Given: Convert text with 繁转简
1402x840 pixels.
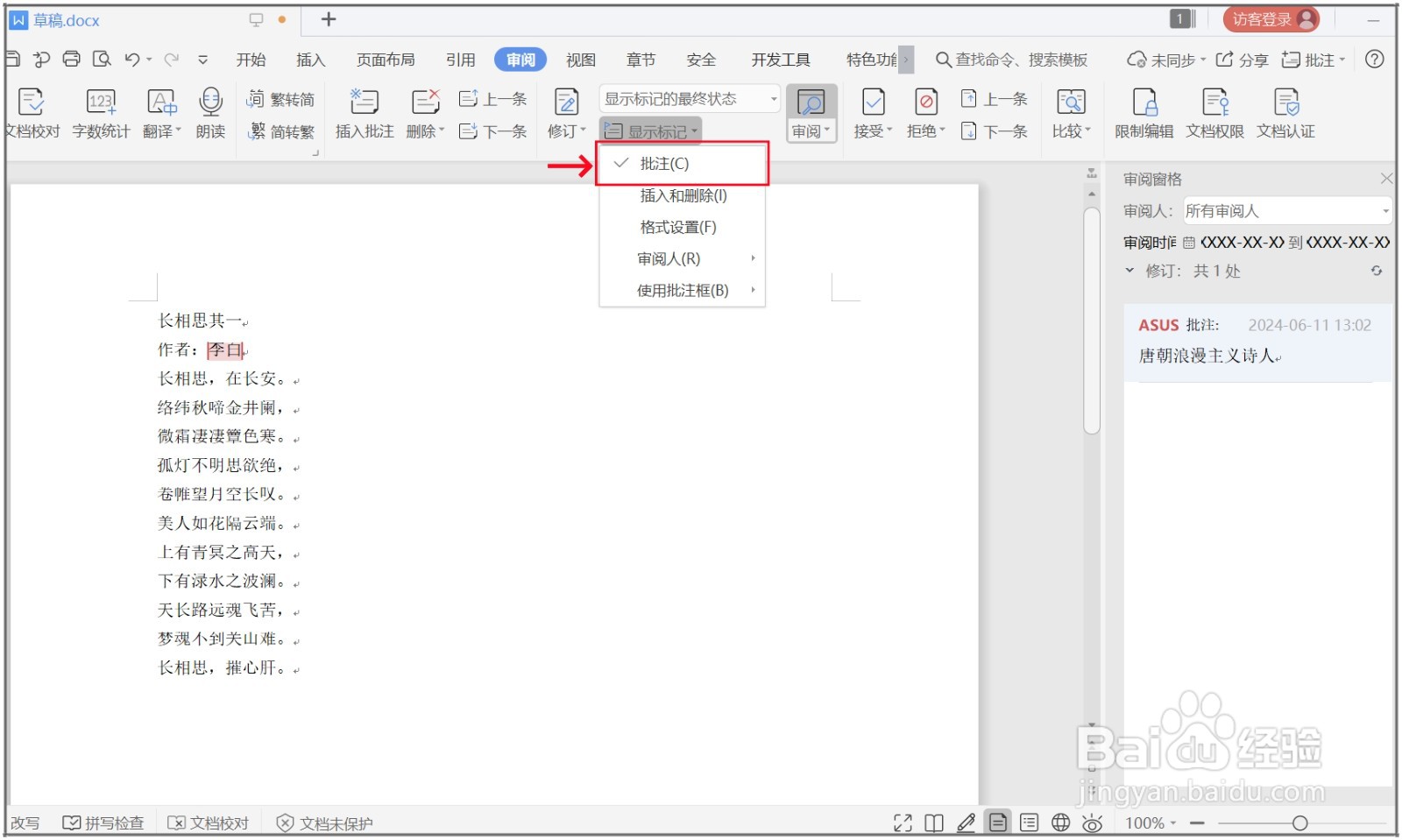Looking at the screenshot, I should point(280,99).
